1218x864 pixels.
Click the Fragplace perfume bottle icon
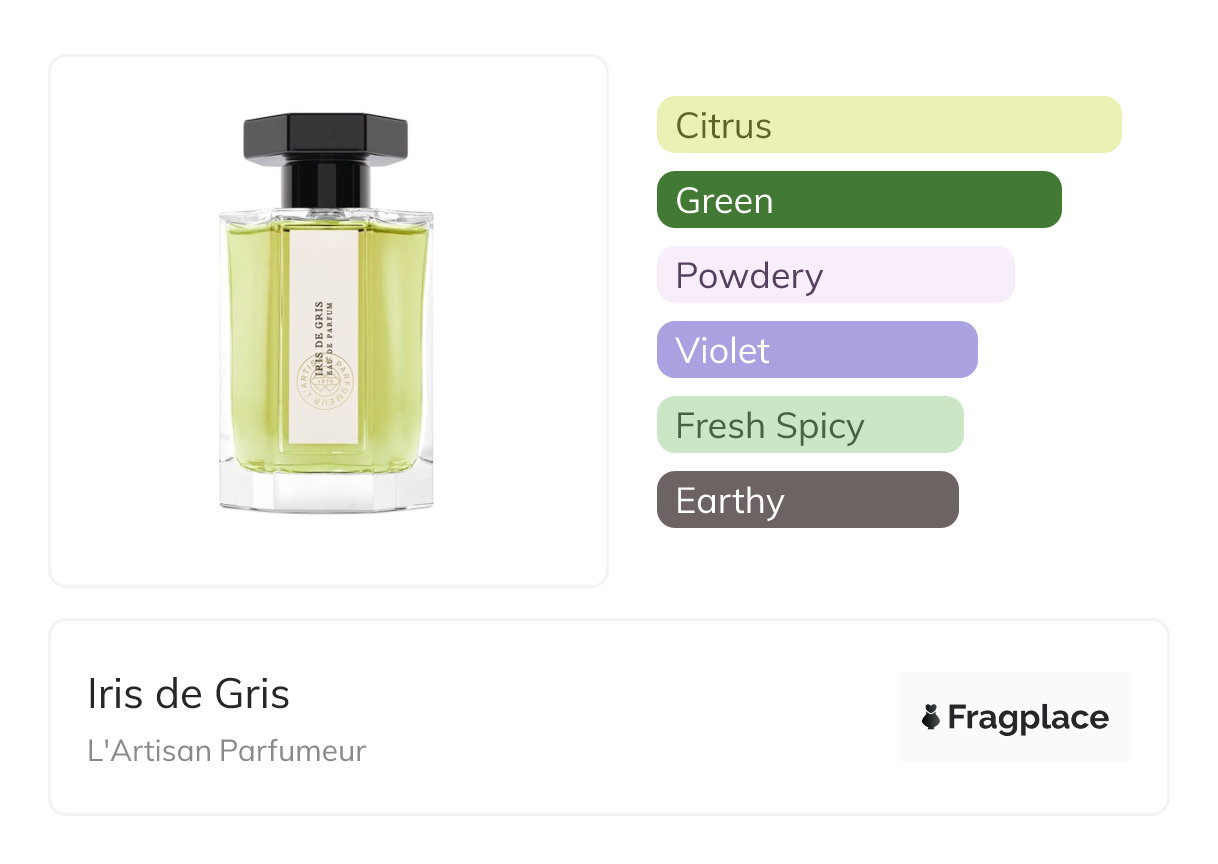coord(931,717)
